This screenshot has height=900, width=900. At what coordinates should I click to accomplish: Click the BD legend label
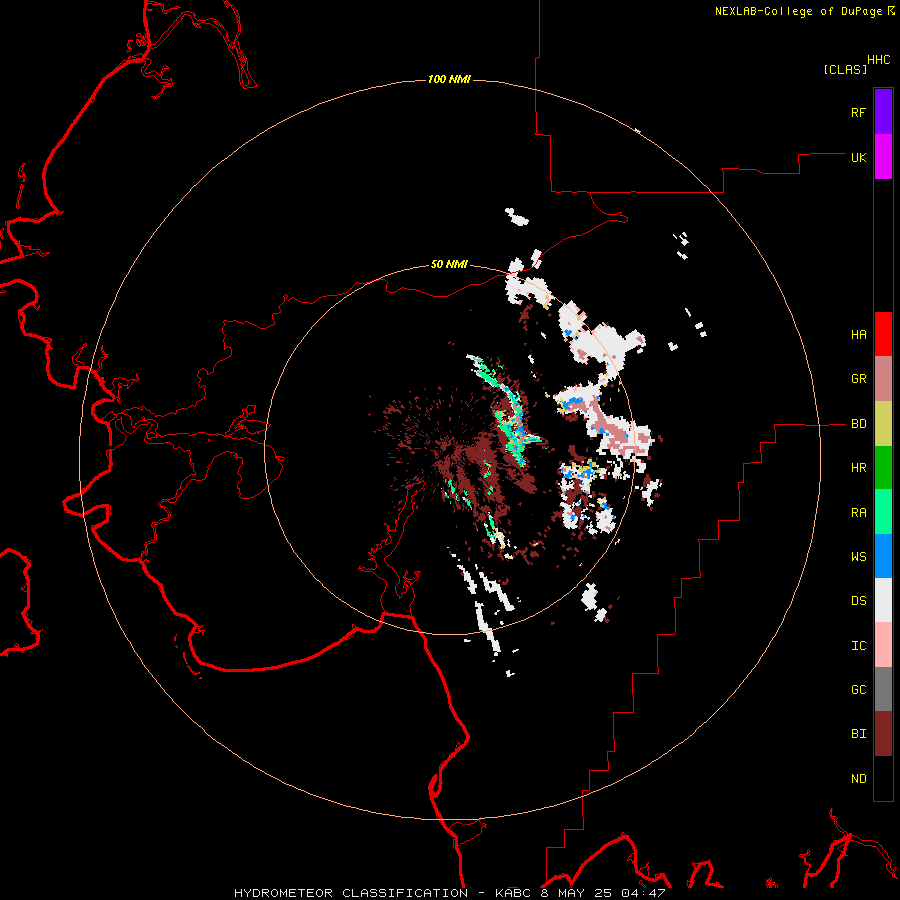(858, 424)
